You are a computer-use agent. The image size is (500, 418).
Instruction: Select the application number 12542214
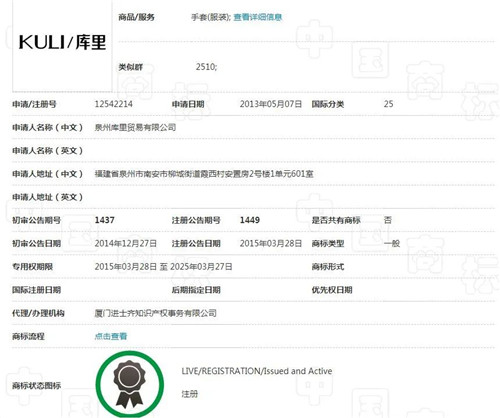[x=114, y=104]
